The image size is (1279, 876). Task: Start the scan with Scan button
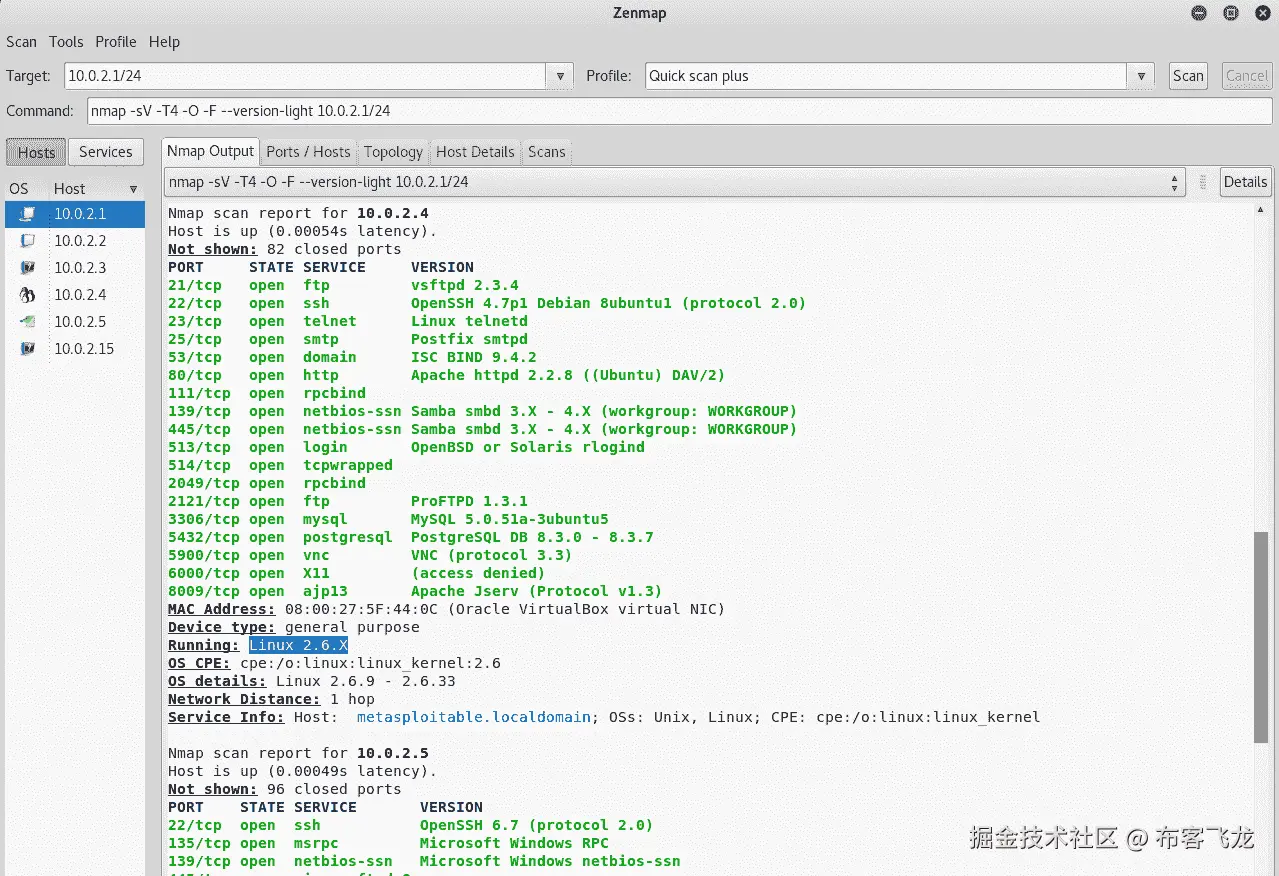click(1188, 76)
